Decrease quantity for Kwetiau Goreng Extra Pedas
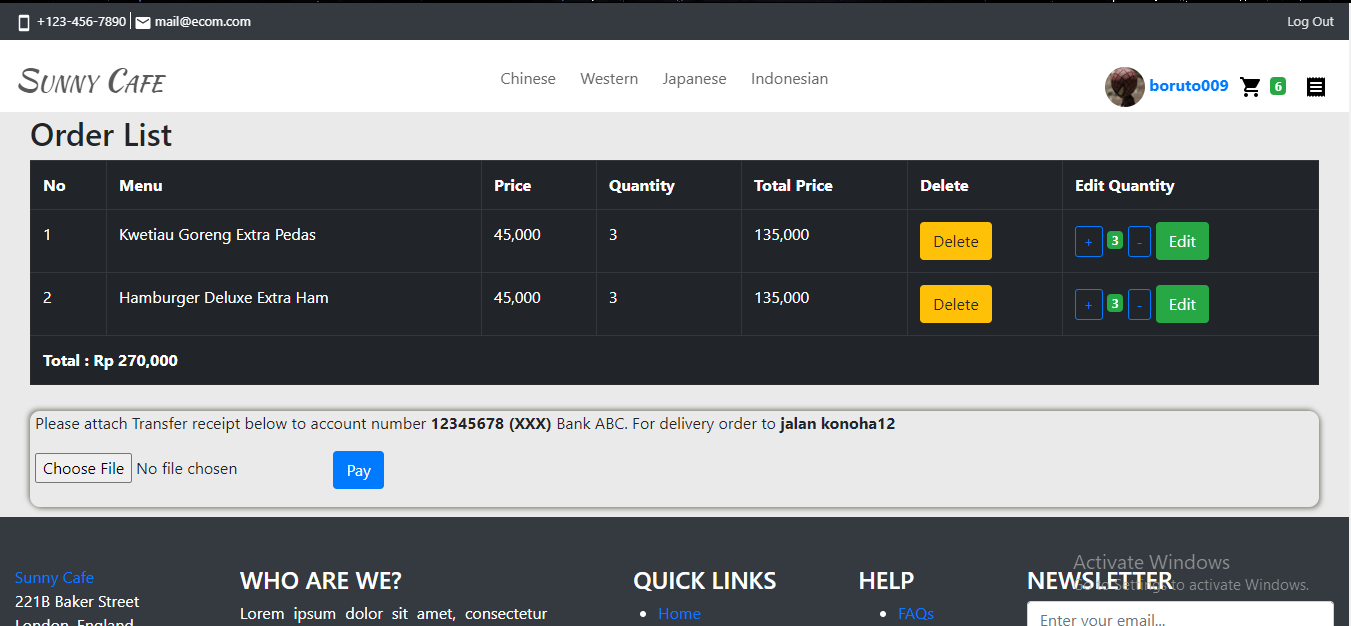Screen dimensions: 1351x626 point(1139,241)
